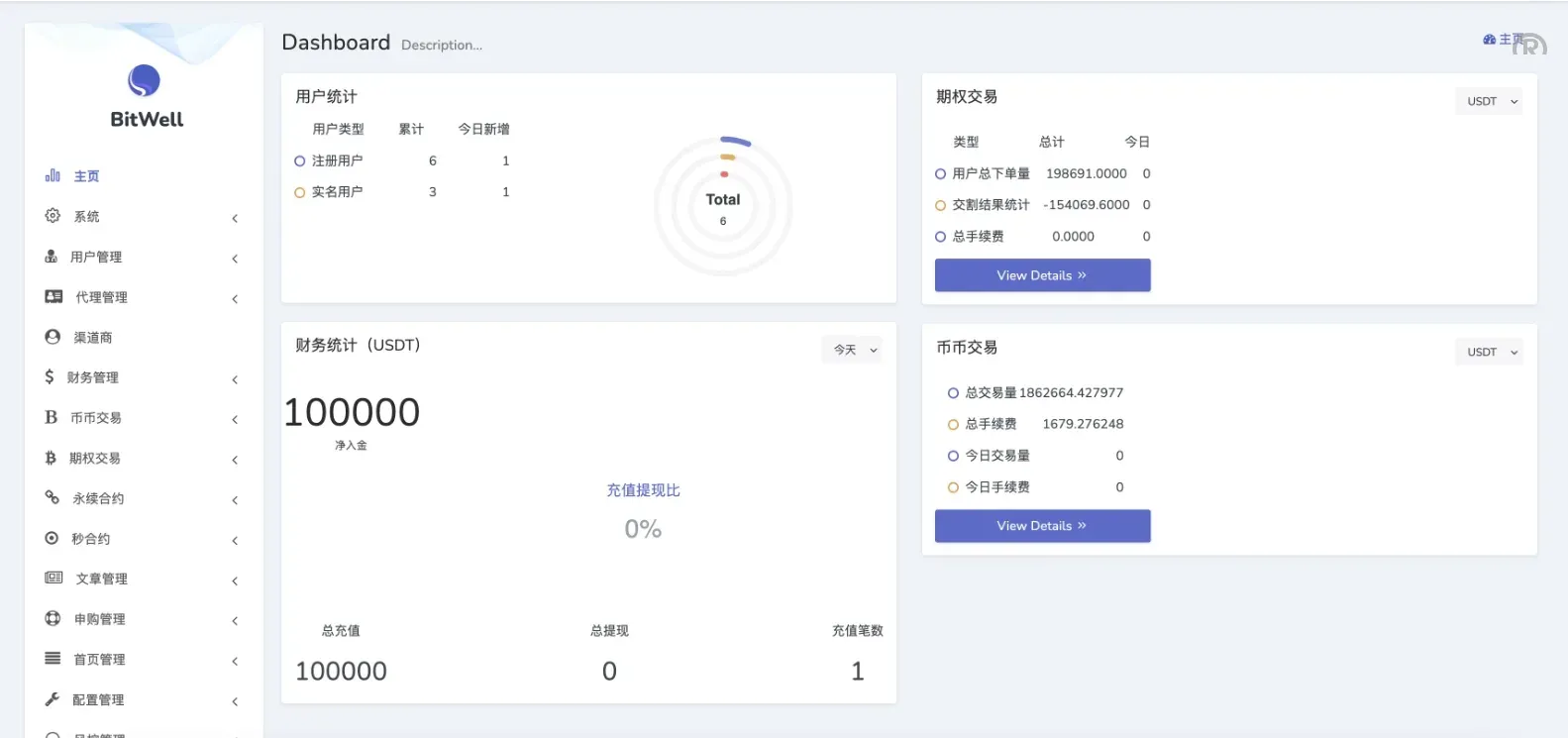This screenshot has width=1568, height=738.
Task: Click the bar chart icon beside 主页
Action: click(x=52, y=175)
